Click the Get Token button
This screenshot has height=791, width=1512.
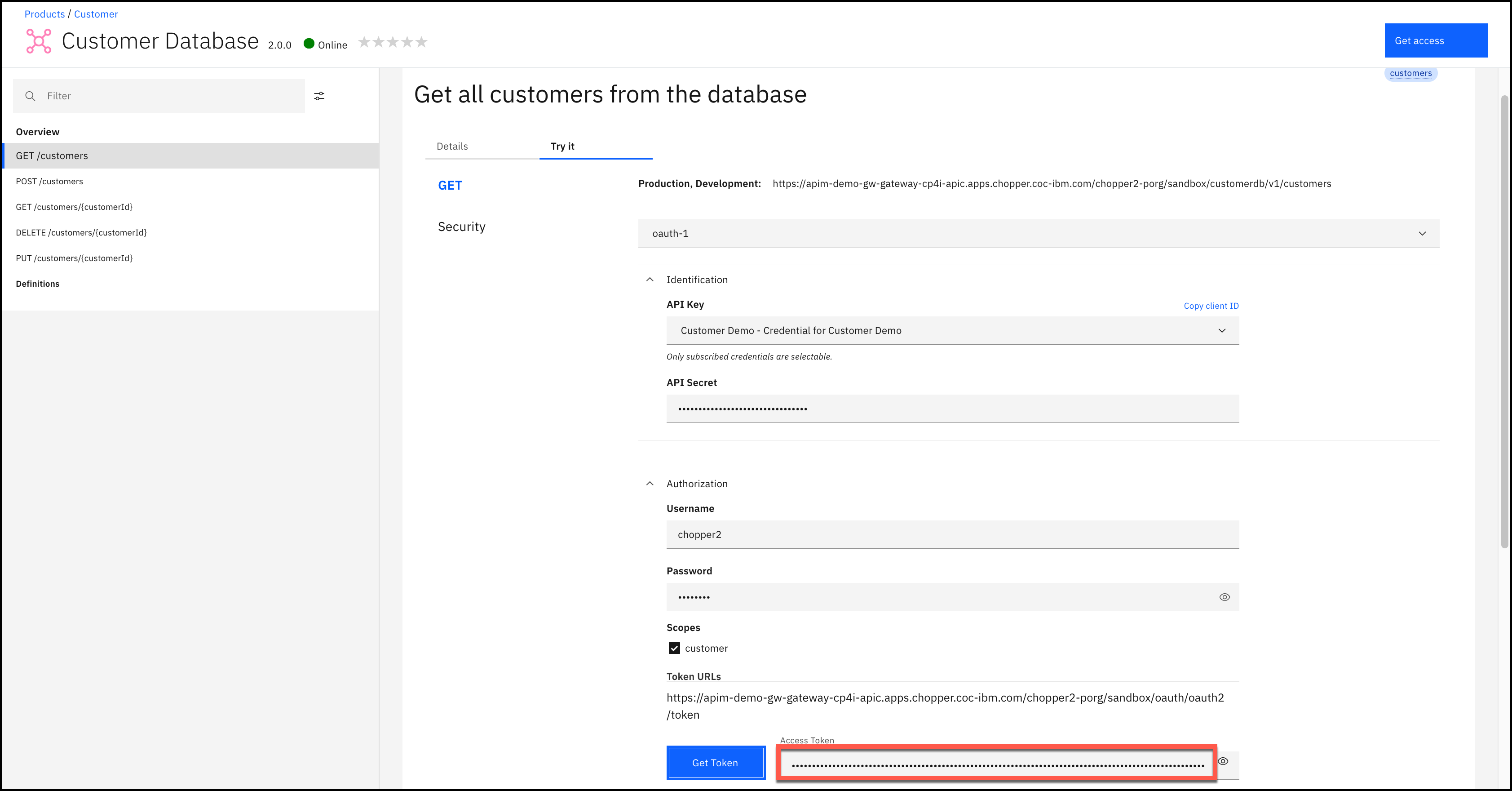pos(716,763)
